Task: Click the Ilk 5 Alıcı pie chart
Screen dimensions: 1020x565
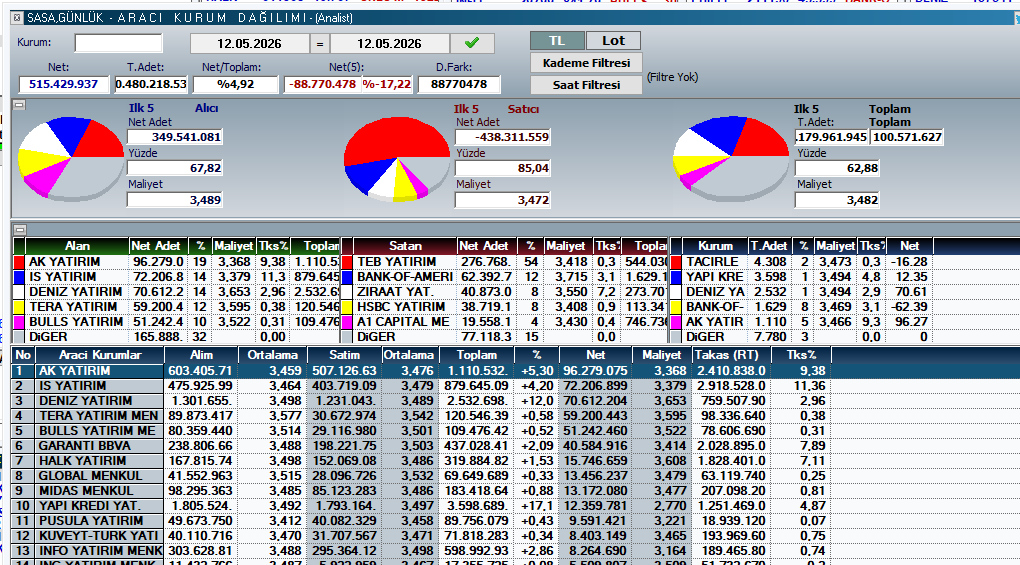Action: (x=70, y=158)
